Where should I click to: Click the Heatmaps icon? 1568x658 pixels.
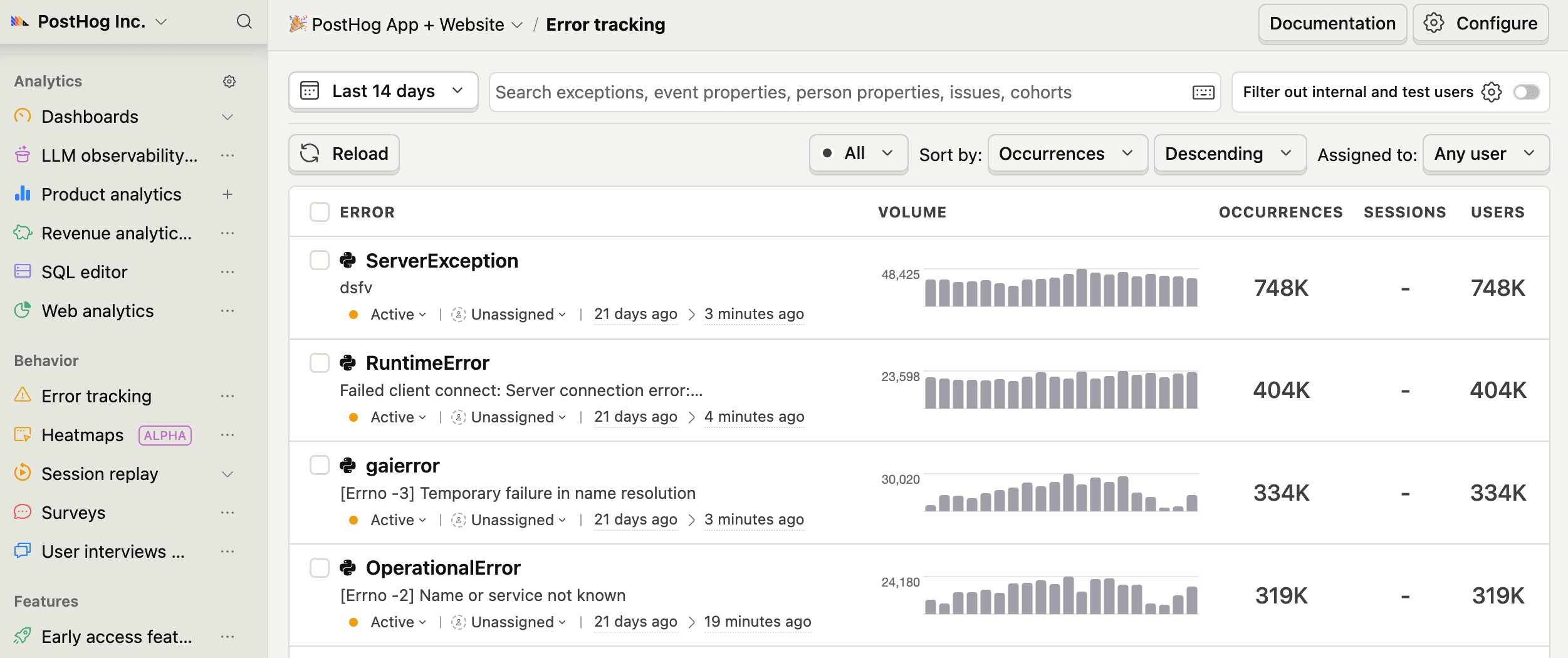[x=23, y=434]
